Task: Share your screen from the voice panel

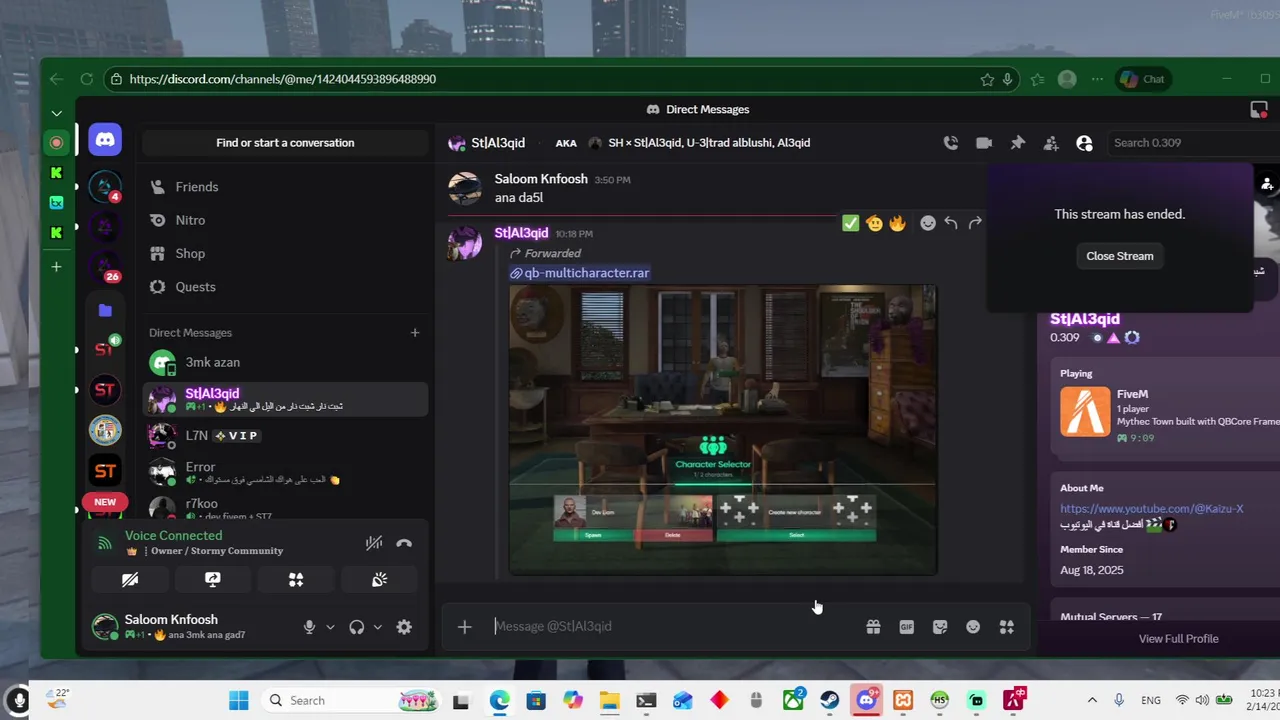Action: pyautogui.click(x=213, y=580)
